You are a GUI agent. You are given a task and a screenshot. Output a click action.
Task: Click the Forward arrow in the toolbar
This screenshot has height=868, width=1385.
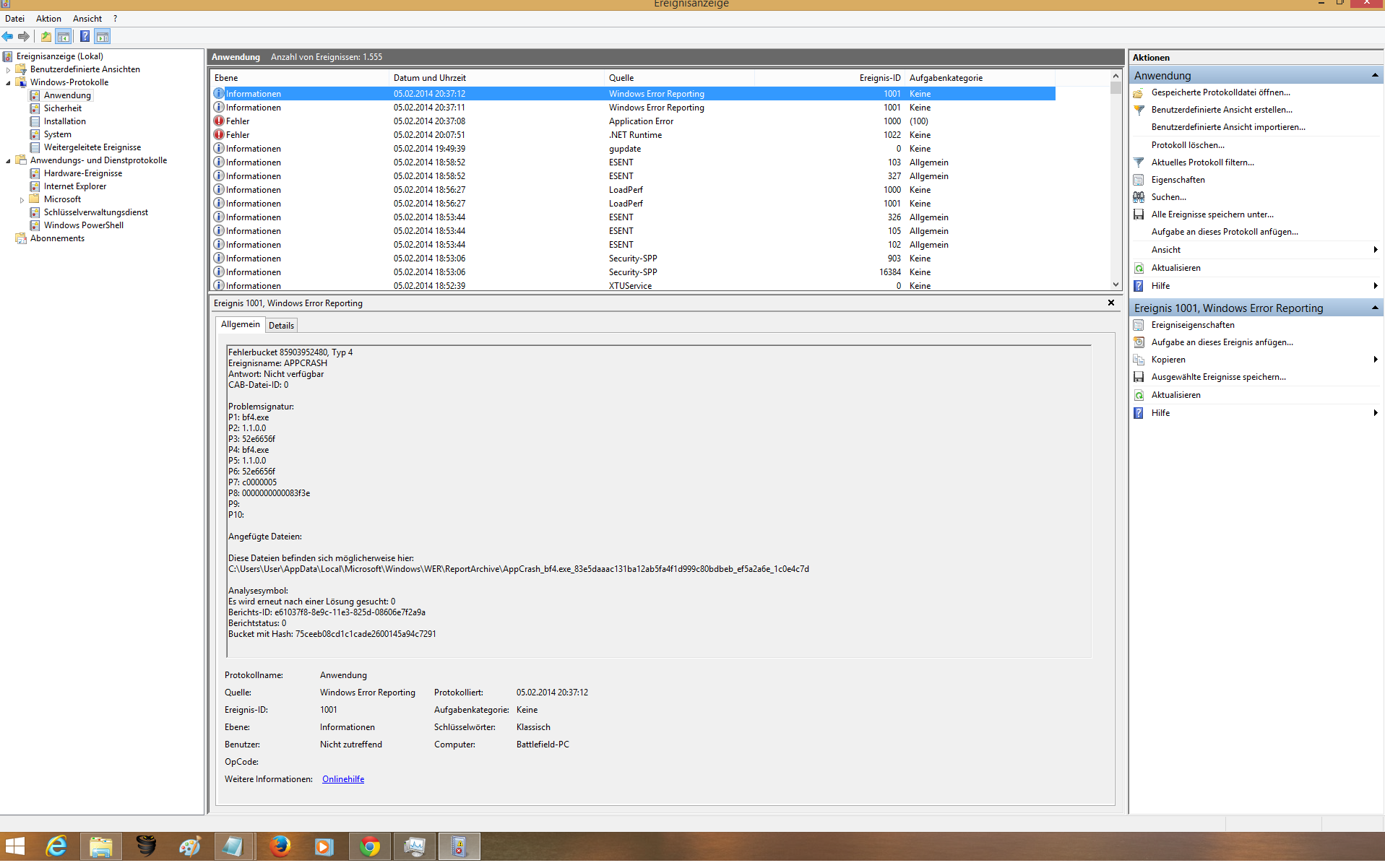24,36
